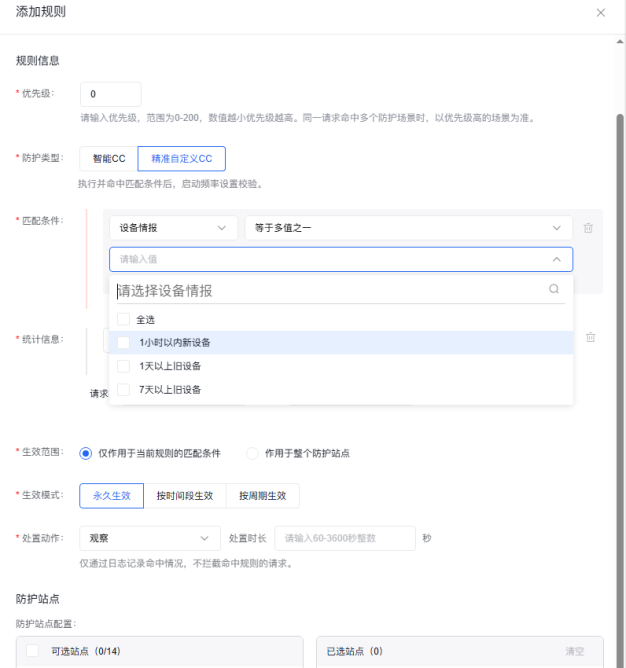Viewport: 626px width, 668px height.
Task: Select 作用于整个防护站点 radio
Action: point(252,453)
